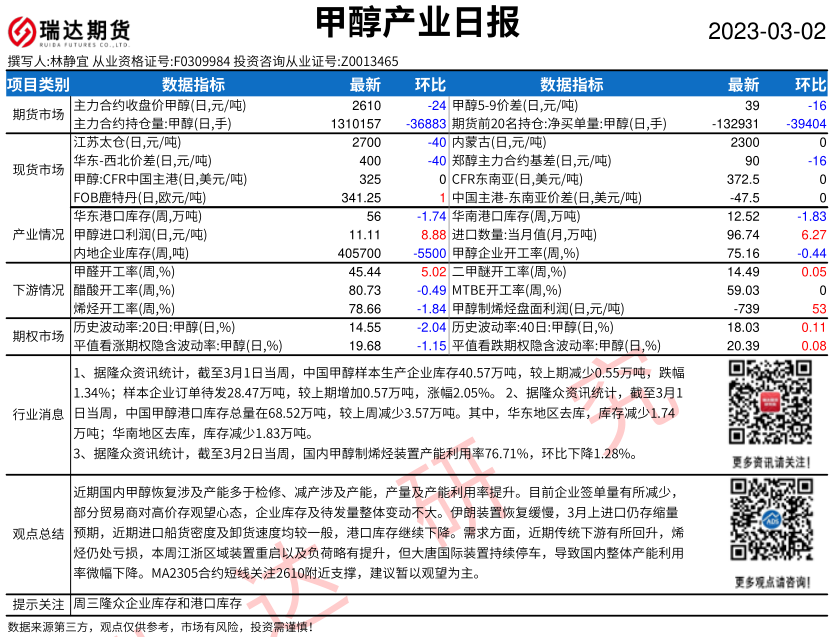This screenshot has height=637, width=833.
Task: Click the 期权市场 category label
Action: point(38,336)
